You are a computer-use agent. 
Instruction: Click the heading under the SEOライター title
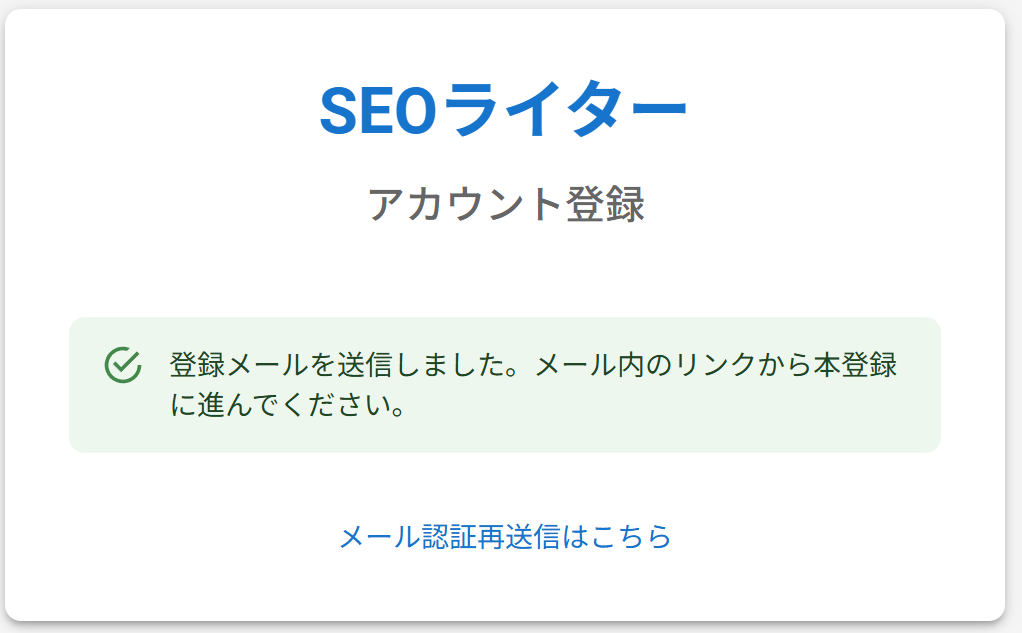point(505,204)
